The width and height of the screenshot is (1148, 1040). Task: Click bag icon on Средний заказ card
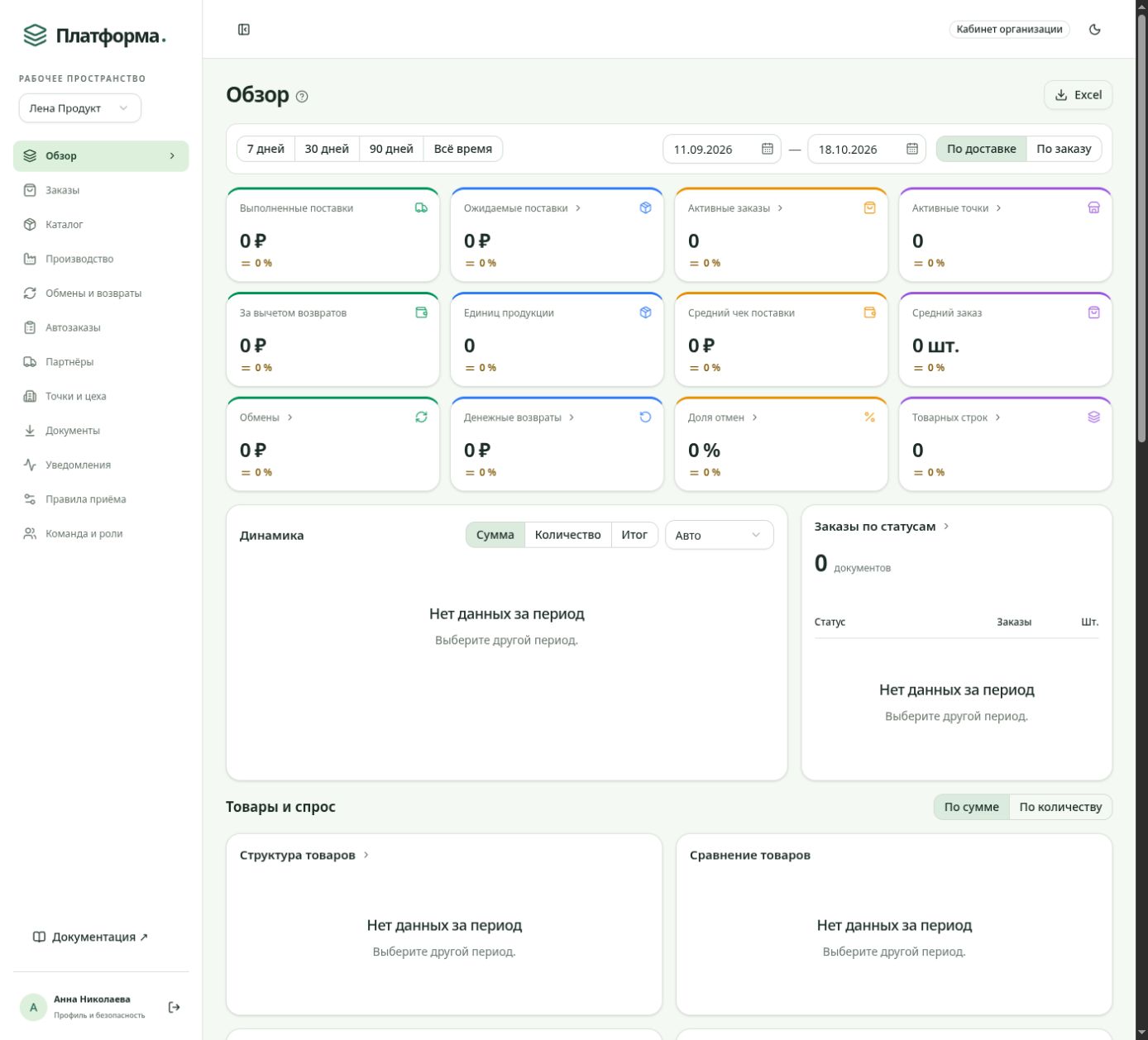[1093, 312]
